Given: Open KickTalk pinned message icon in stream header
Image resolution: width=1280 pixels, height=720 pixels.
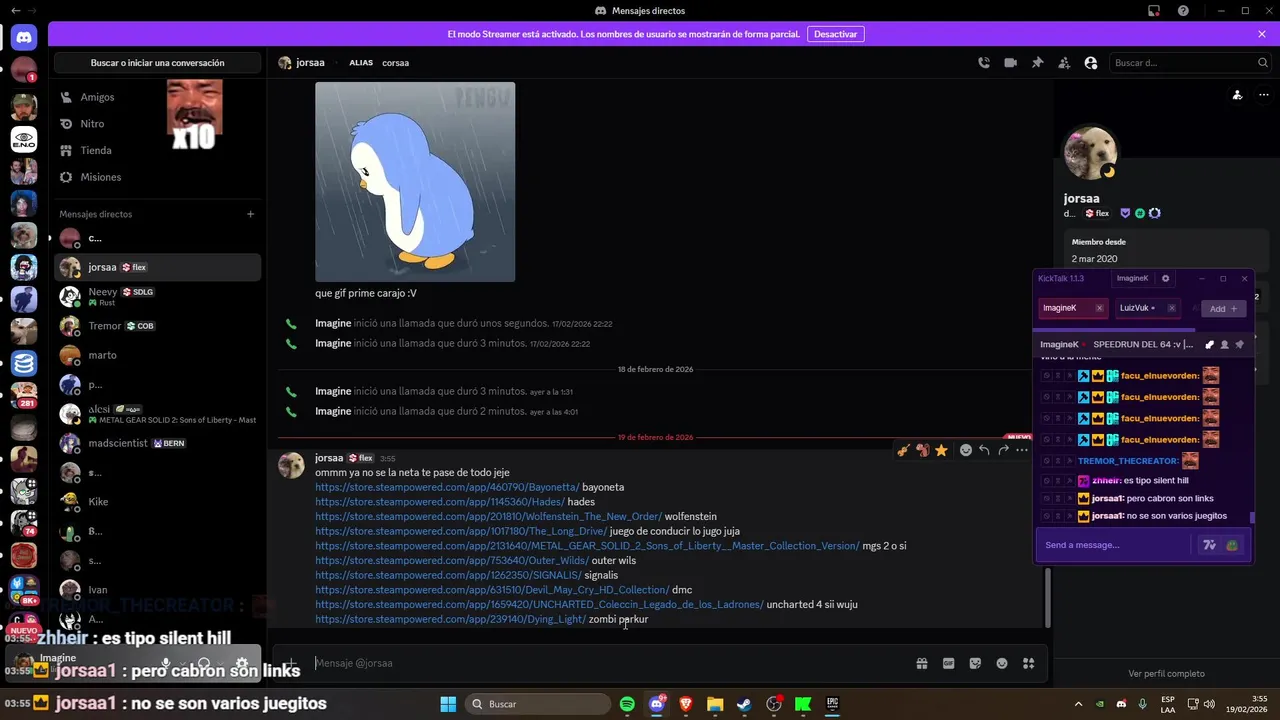Looking at the screenshot, I should pyautogui.click(x=1240, y=344).
